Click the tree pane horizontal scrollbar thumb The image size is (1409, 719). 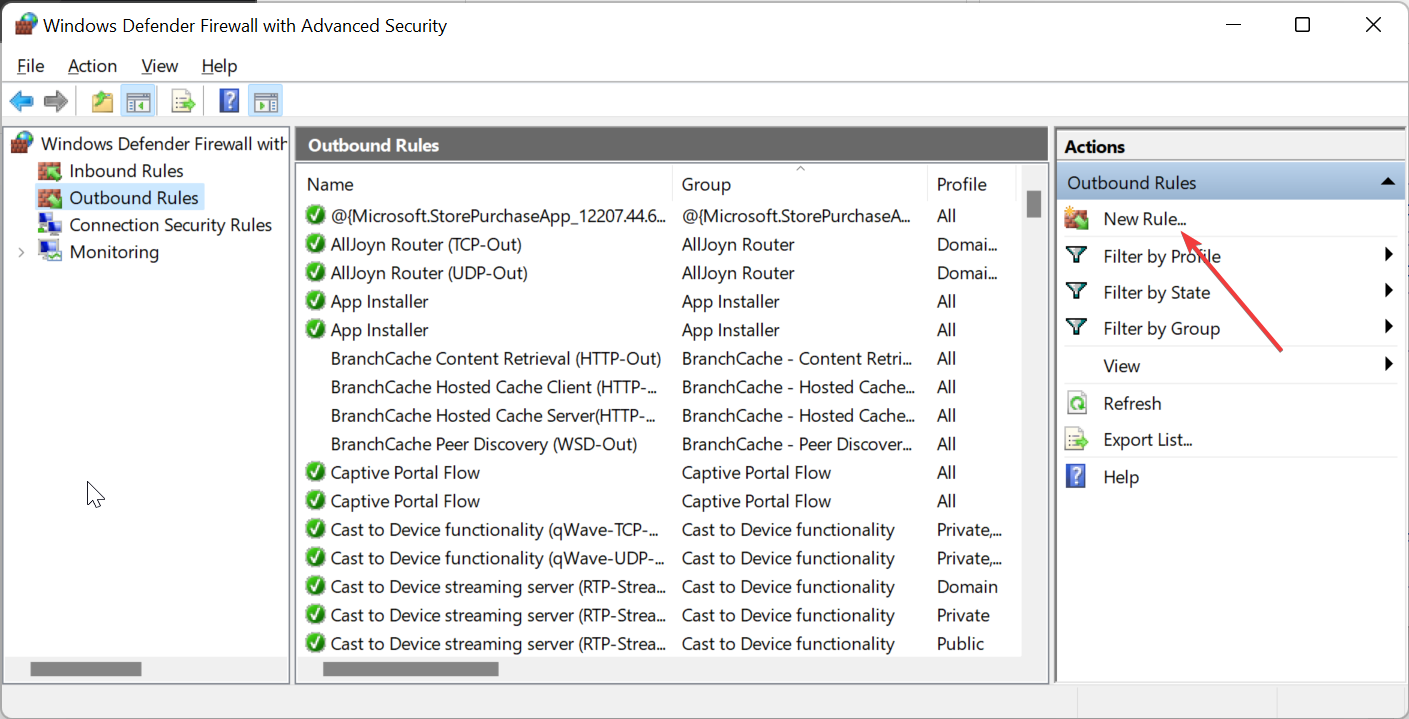(86, 668)
